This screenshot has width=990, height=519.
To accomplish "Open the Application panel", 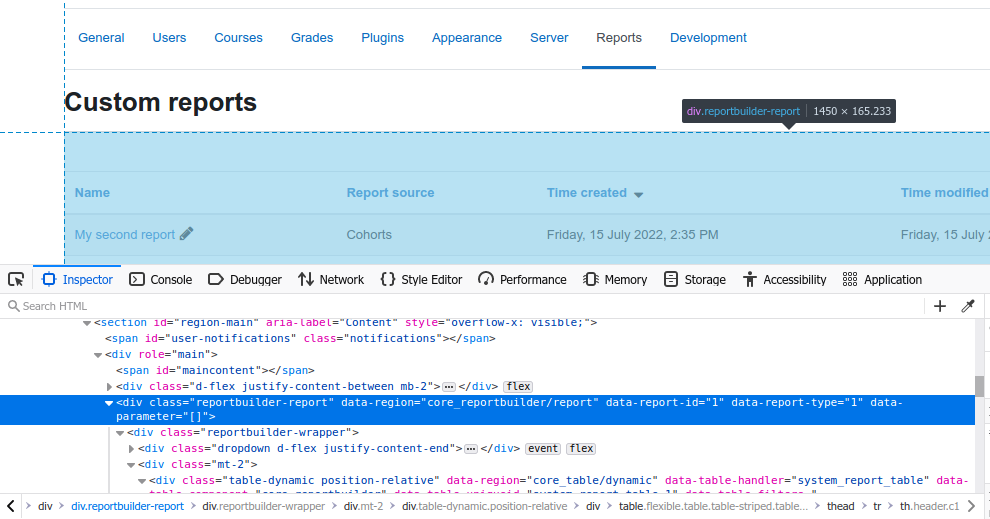I will point(883,279).
